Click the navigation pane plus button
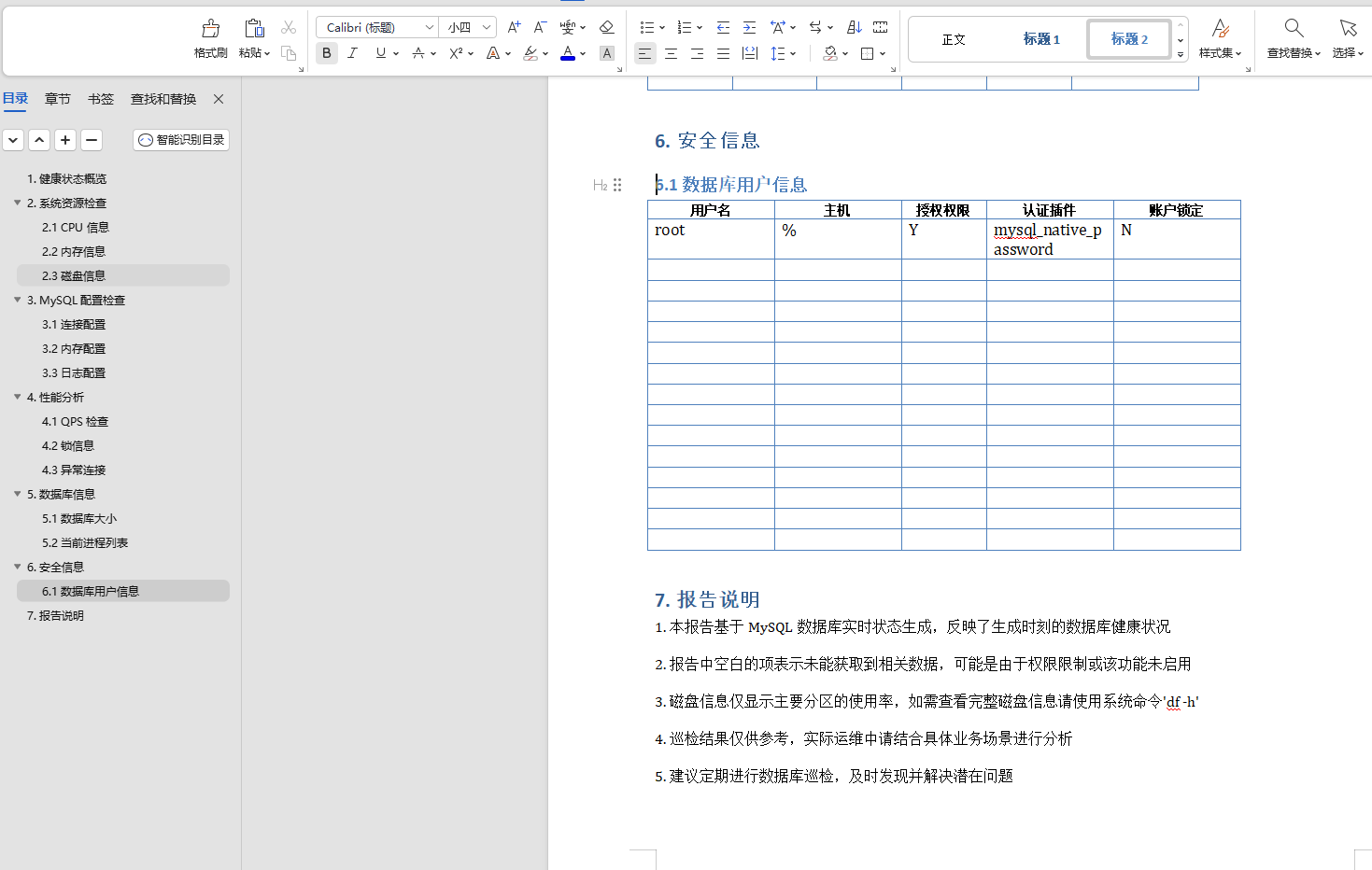 [x=65, y=140]
